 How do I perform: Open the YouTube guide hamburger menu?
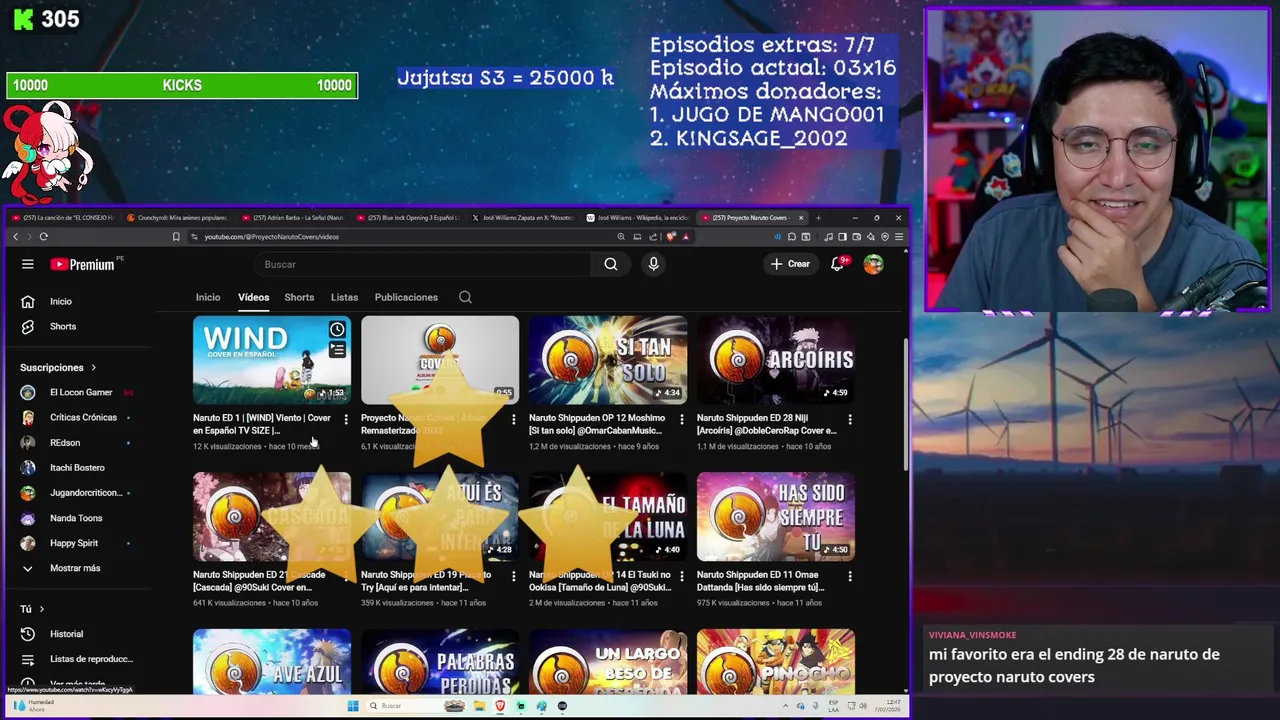tap(28, 264)
